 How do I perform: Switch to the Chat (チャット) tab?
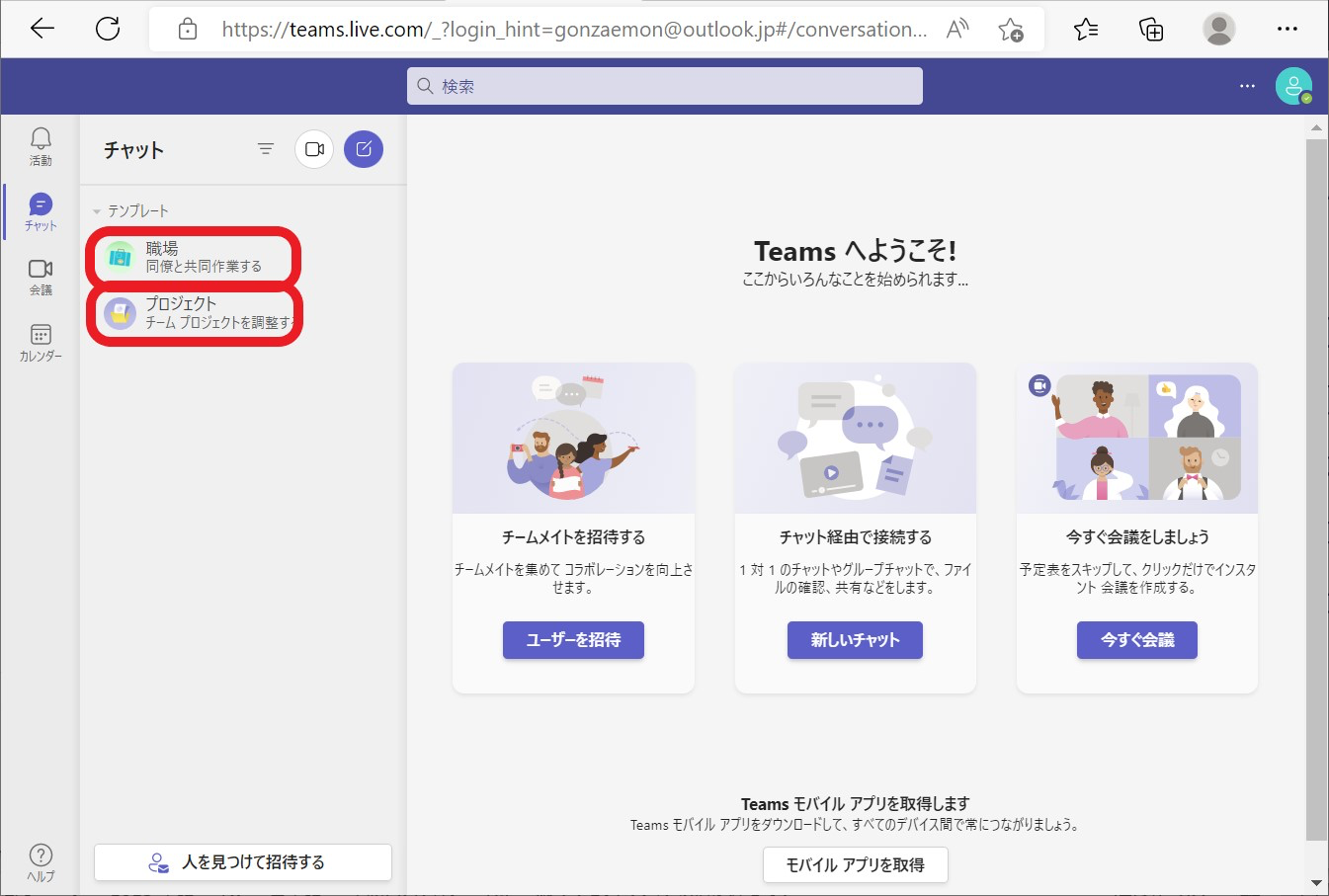(x=41, y=210)
